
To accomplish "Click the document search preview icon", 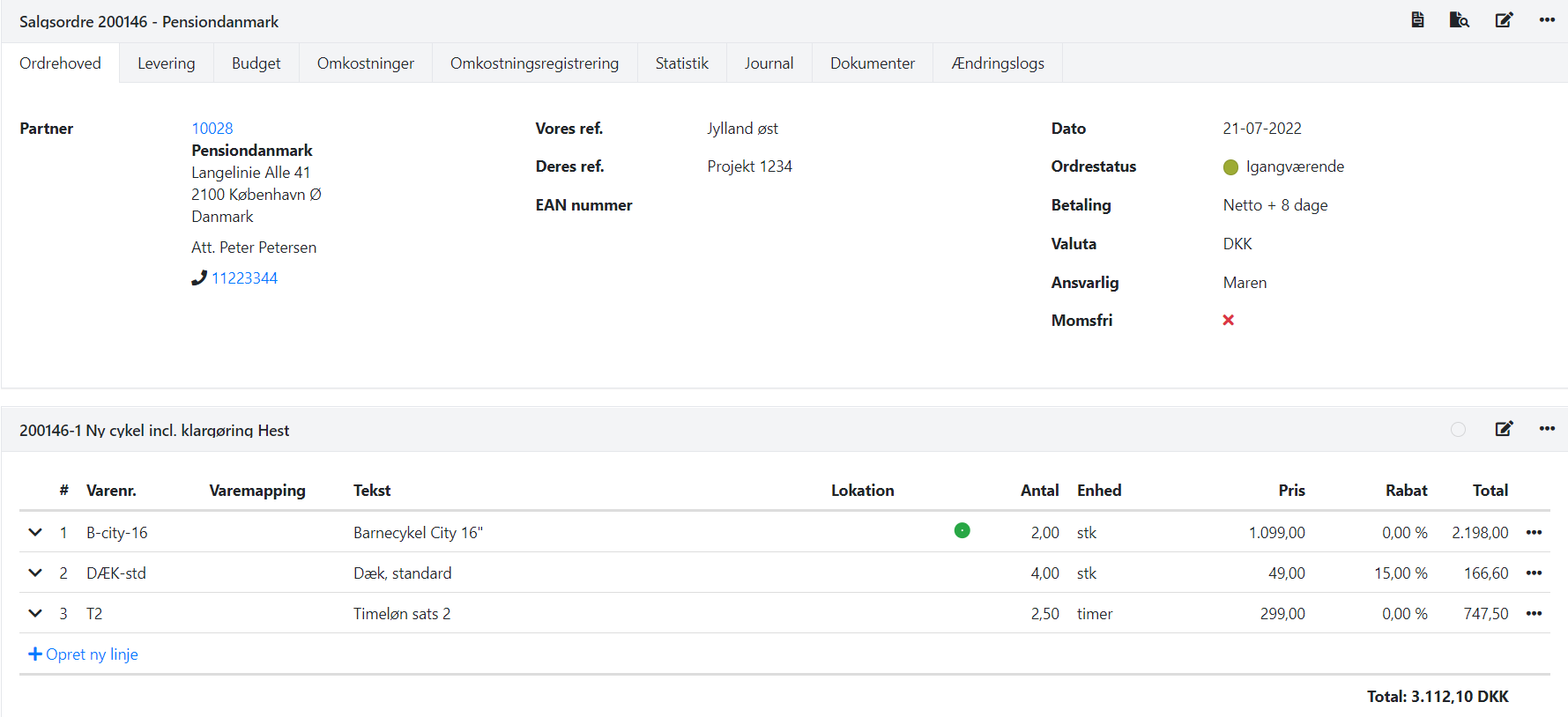I will (1459, 19).
